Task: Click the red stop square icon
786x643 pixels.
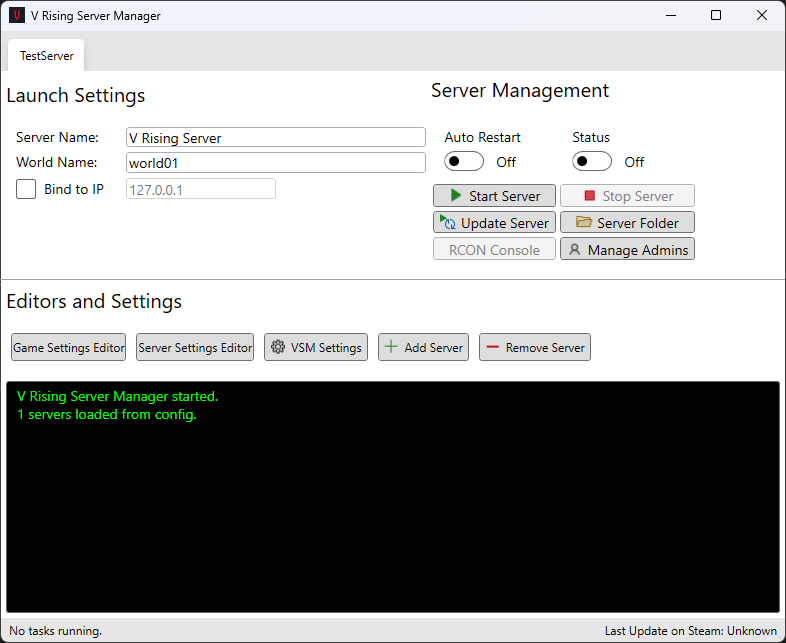Action: (x=590, y=195)
